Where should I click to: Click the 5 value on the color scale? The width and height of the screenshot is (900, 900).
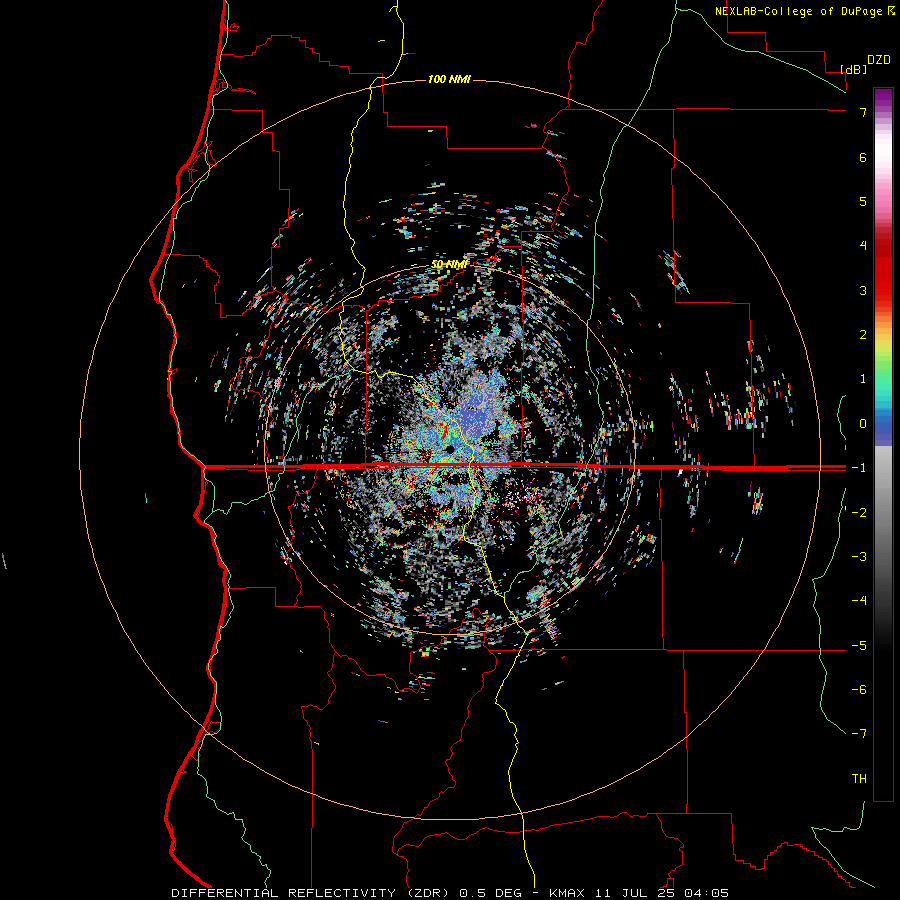pos(863,201)
